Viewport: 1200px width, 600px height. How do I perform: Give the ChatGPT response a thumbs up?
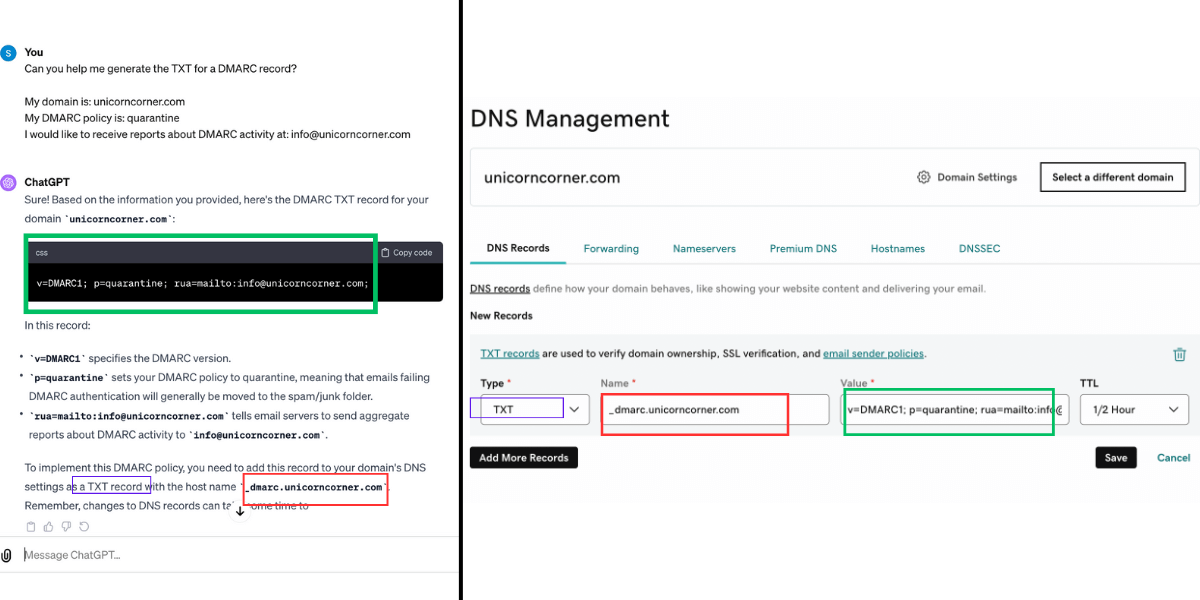pyautogui.click(x=49, y=527)
